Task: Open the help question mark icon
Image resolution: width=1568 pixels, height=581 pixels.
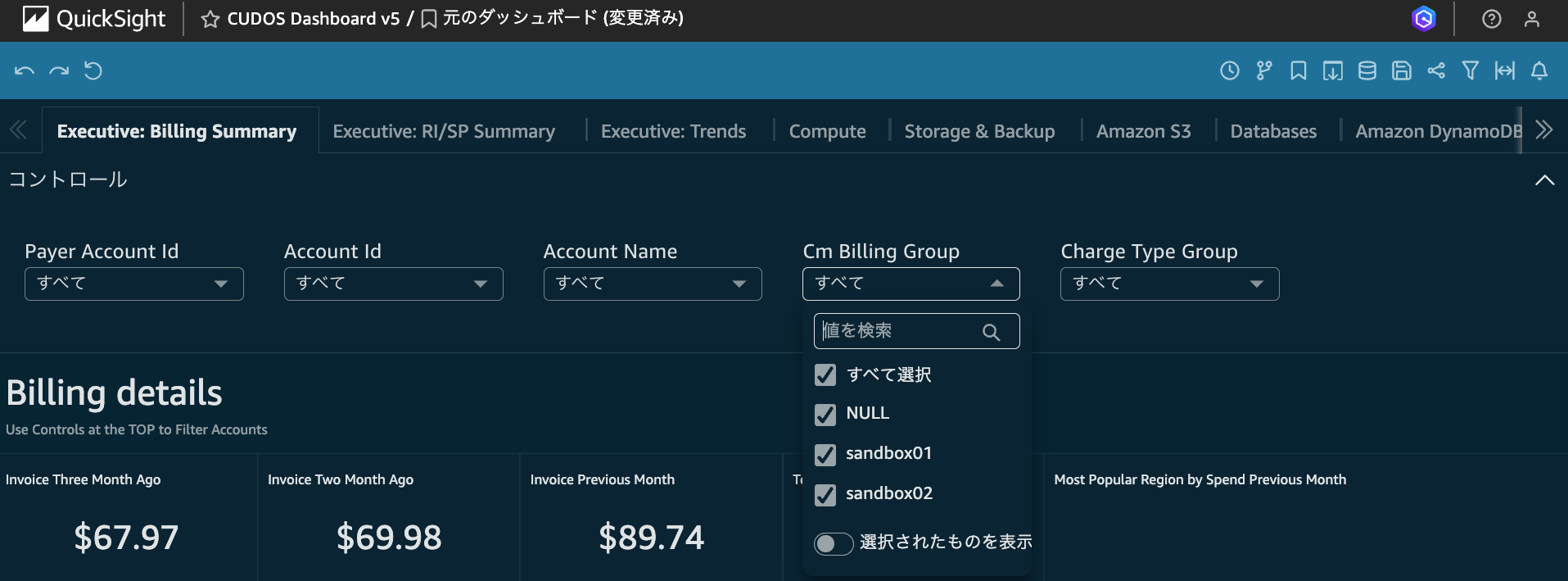Action: pos(1492,19)
